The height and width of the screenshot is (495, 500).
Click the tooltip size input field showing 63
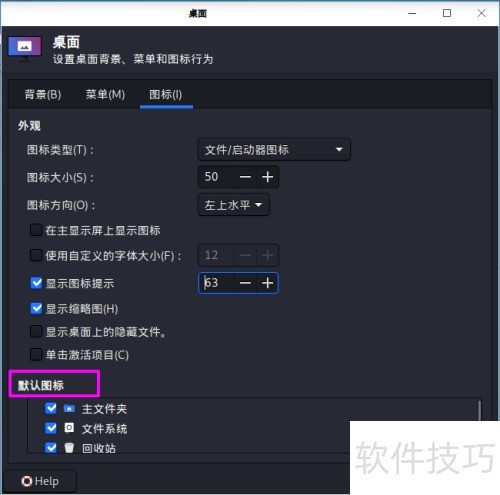pyautogui.click(x=217, y=283)
